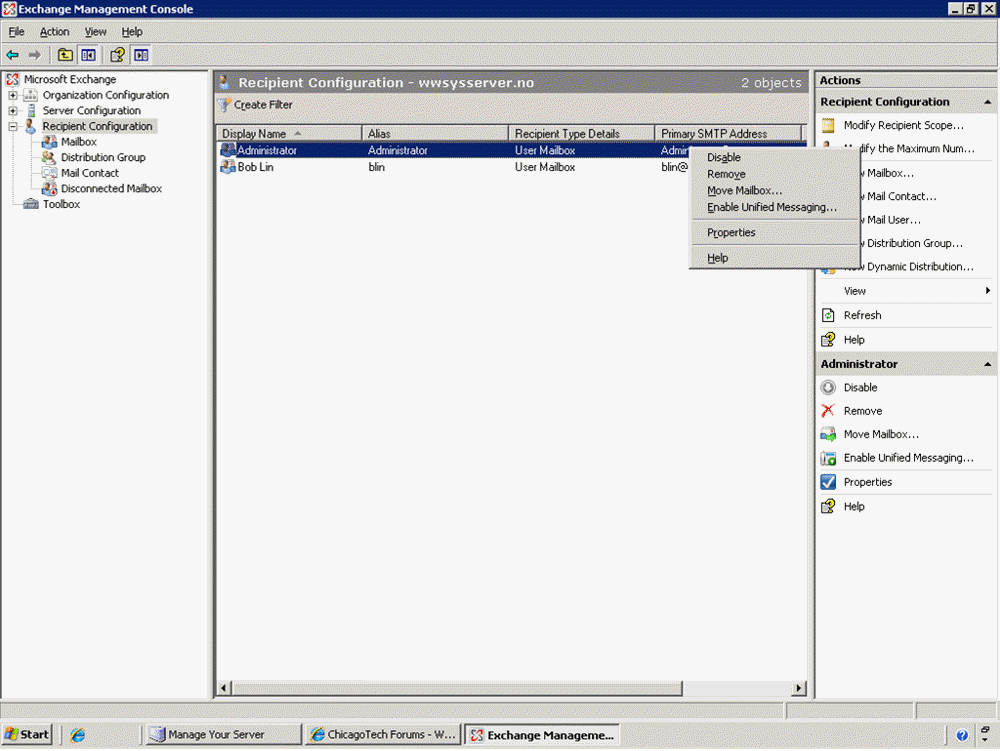1000x751 pixels.
Task: Click the left scroll arrow of results pane
Action: [x=224, y=688]
